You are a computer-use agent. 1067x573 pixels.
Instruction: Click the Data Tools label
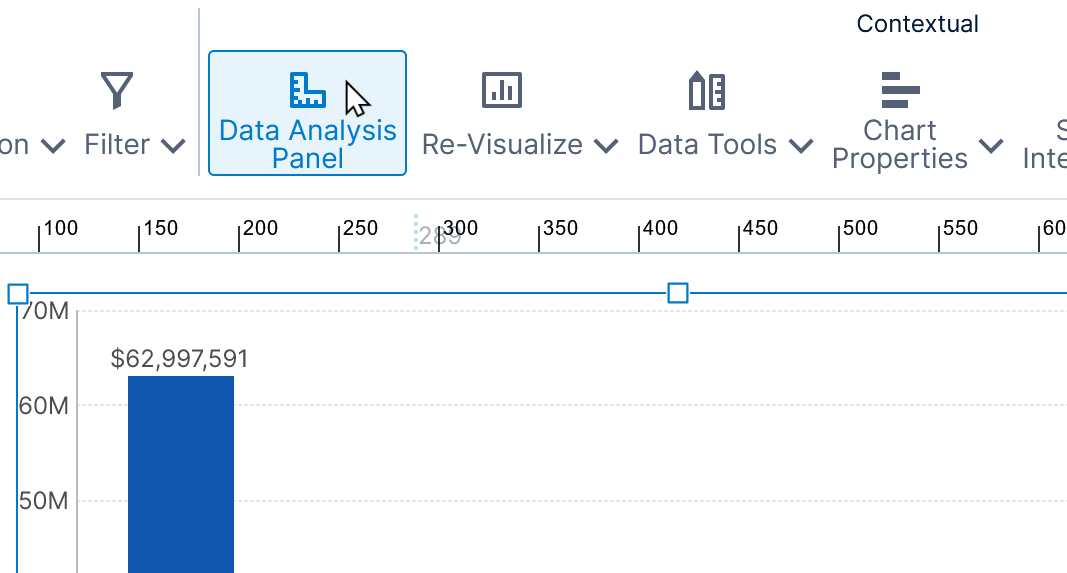(707, 145)
